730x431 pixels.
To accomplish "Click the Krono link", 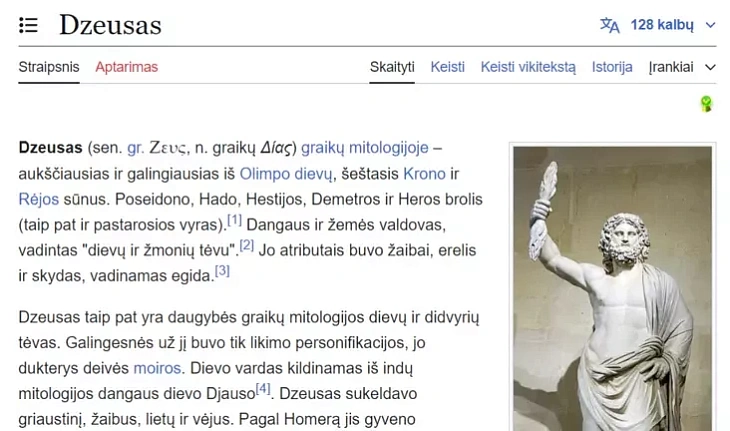I will (x=424, y=174).
